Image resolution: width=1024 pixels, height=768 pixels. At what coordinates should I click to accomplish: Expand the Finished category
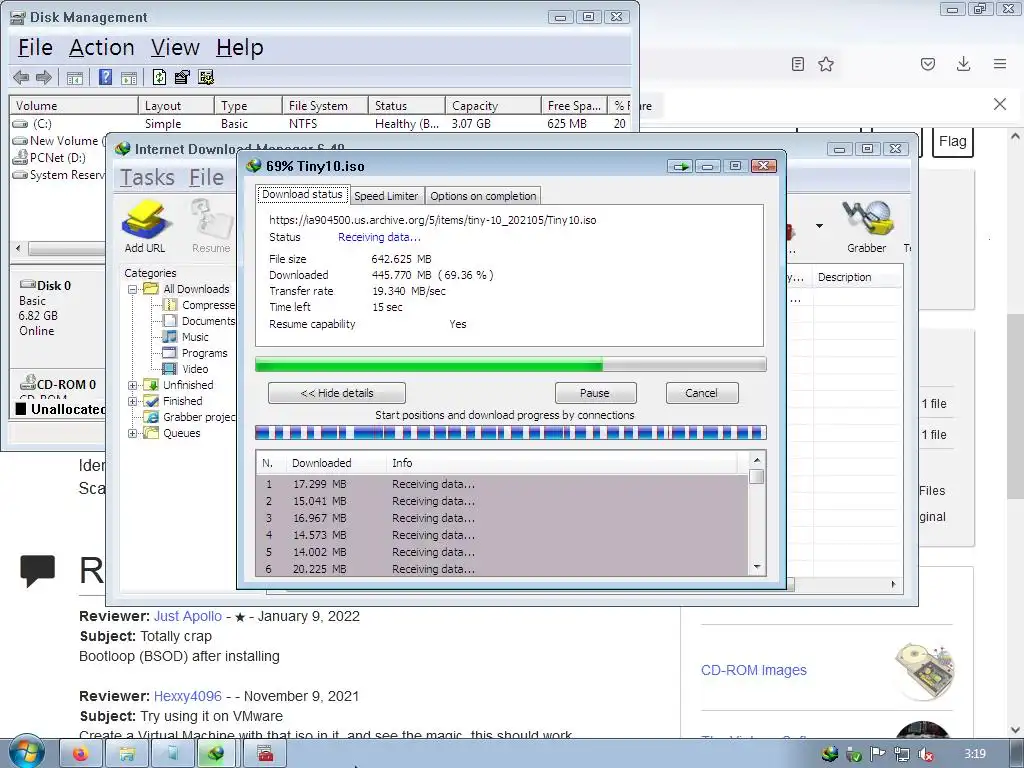click(133, 401)
